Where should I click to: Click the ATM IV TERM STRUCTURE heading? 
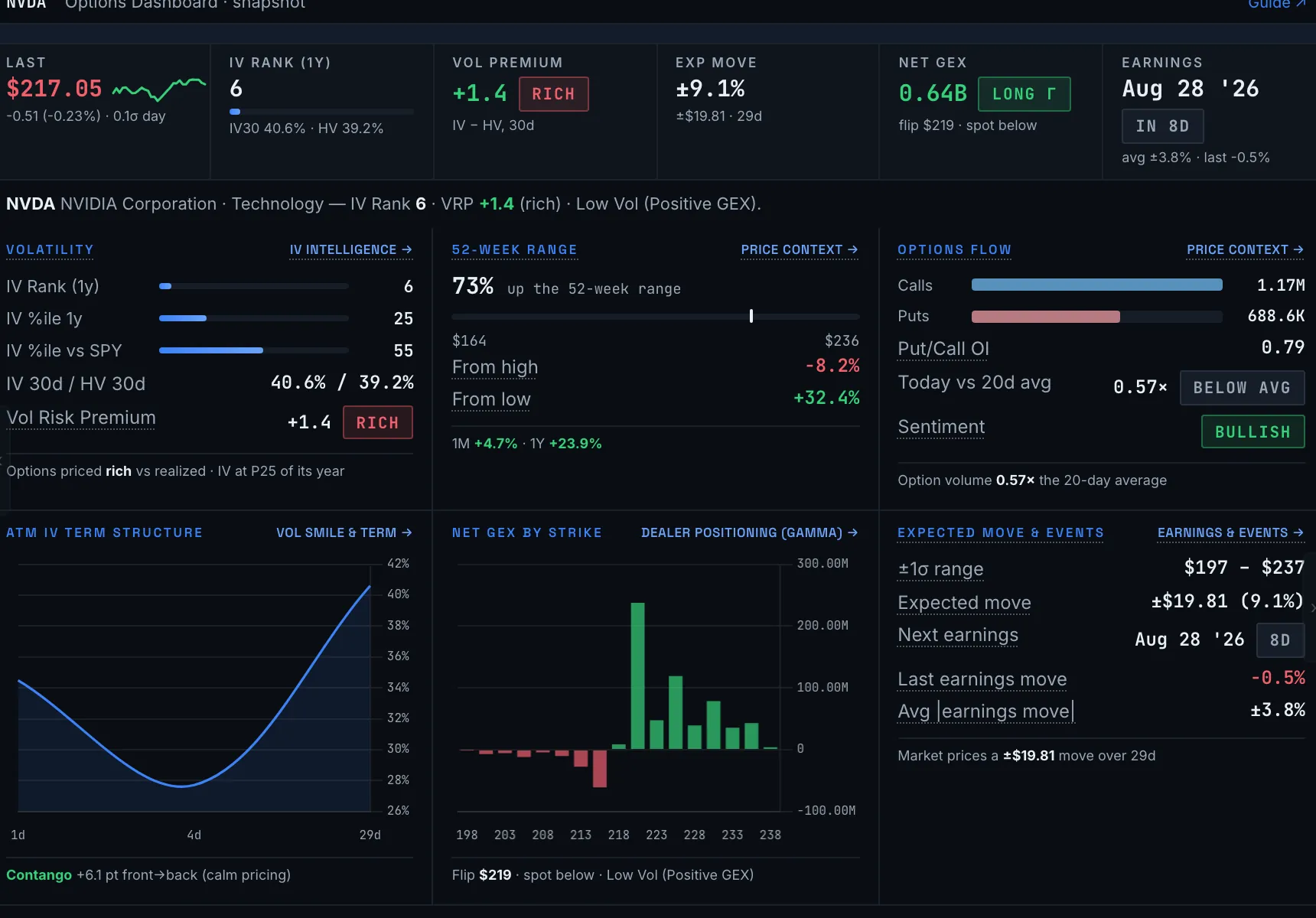(x=104, y=532)
